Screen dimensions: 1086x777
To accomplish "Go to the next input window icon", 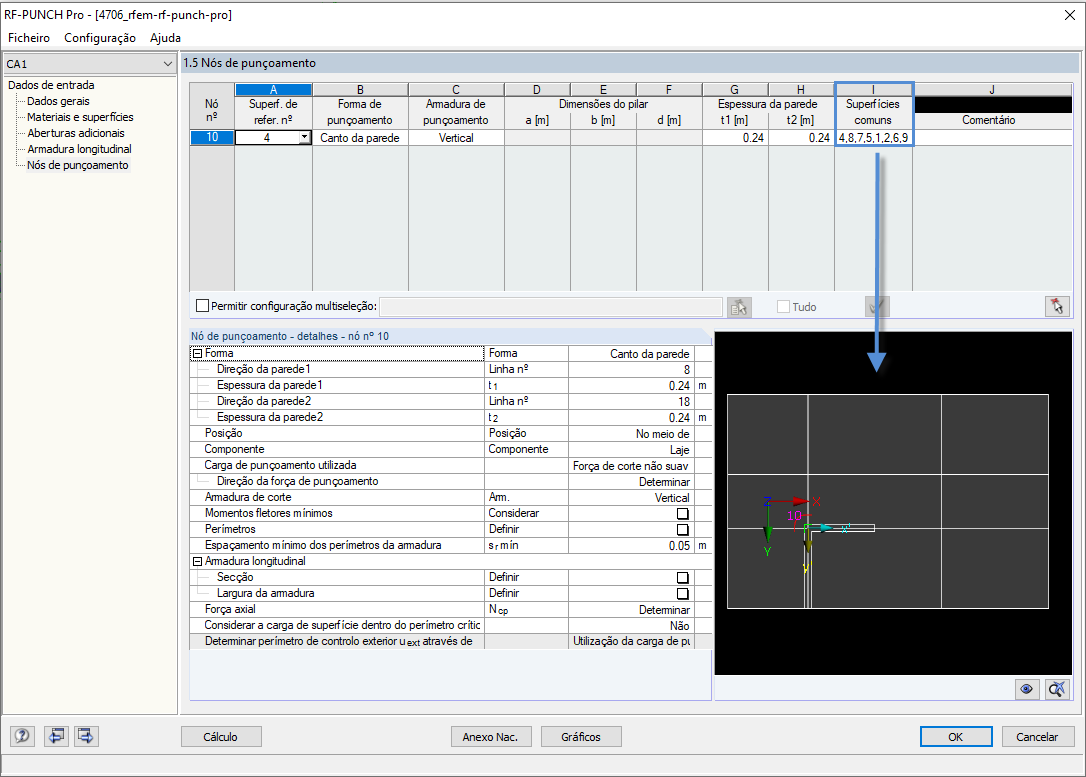I will point(86,735).
